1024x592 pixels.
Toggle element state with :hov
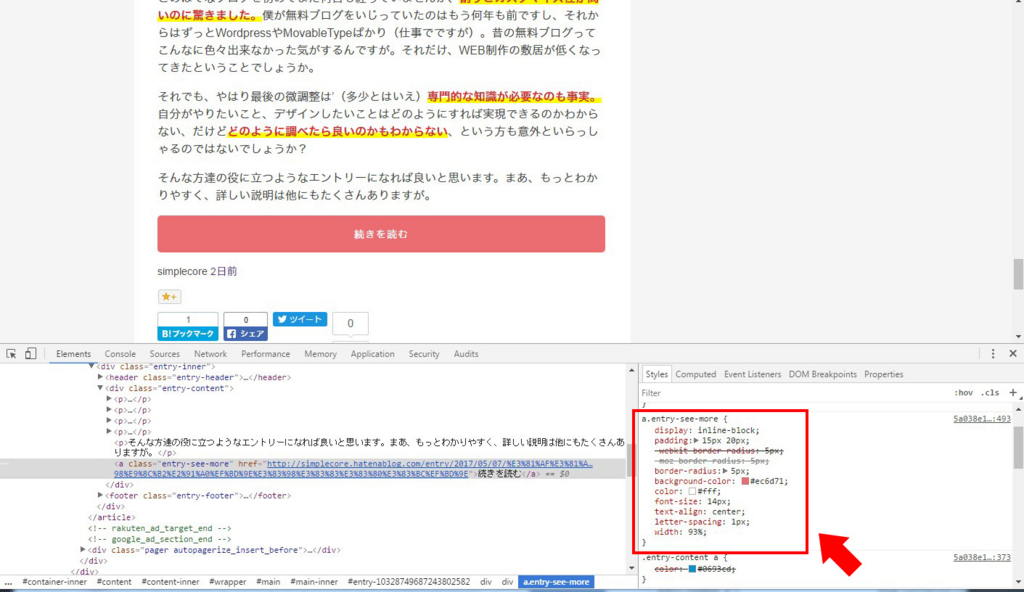tap(964, 392)
